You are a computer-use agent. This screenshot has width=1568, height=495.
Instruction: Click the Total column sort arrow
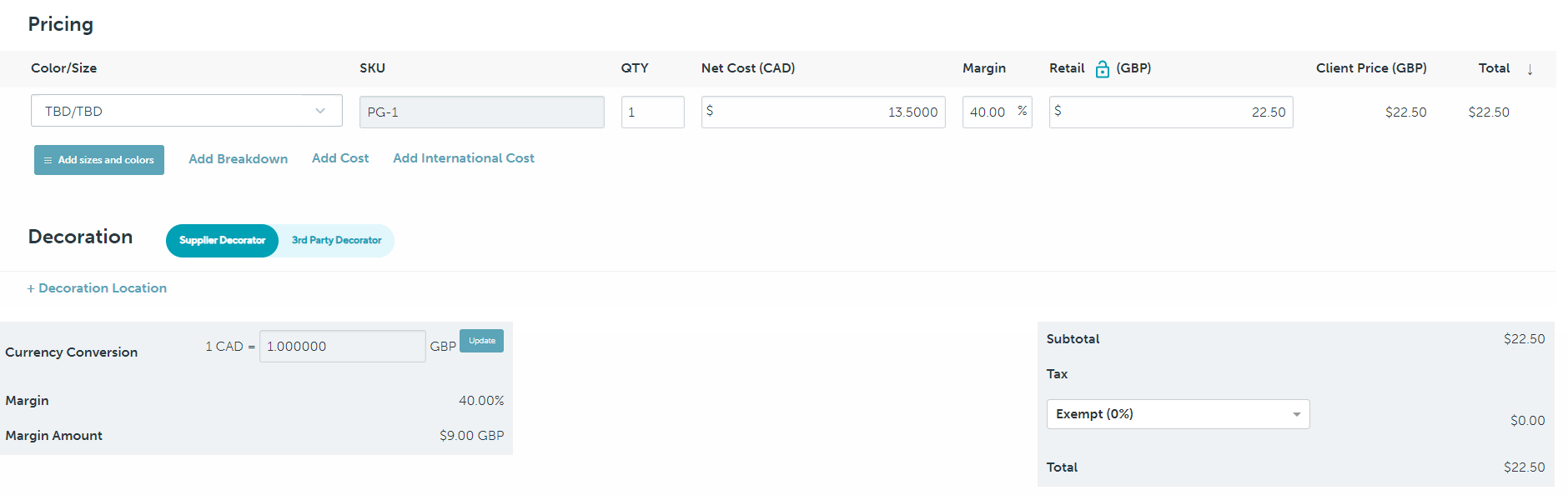[x=1530, y=70]
